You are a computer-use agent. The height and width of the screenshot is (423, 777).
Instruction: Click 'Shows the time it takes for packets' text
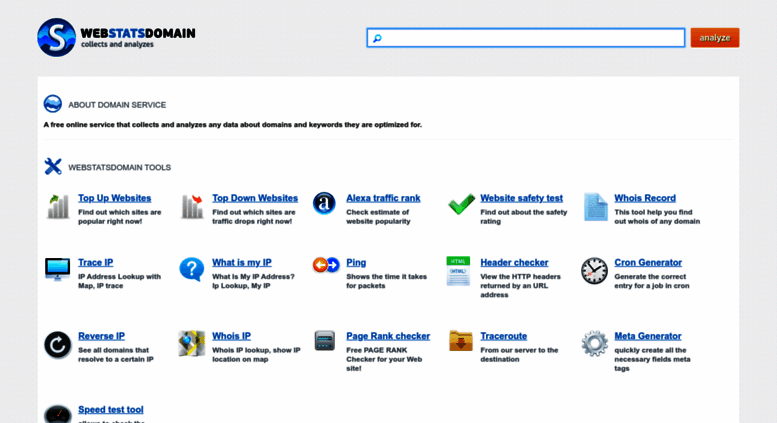pyautogui.click(x=387, y=281)
